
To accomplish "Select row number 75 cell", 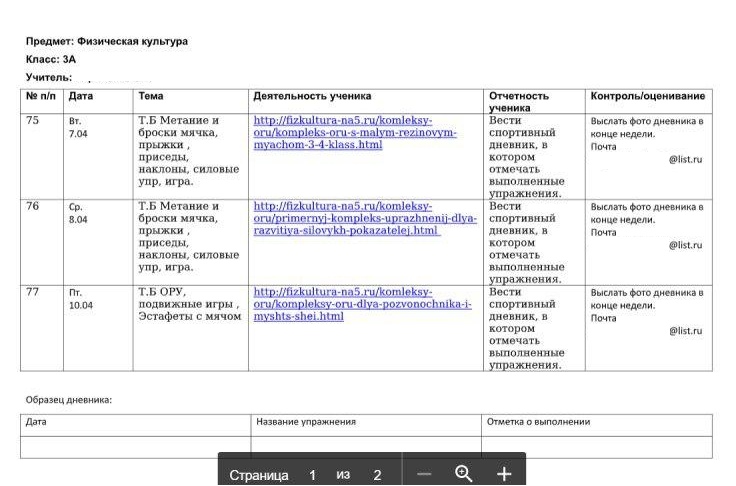I will point(42,156).
